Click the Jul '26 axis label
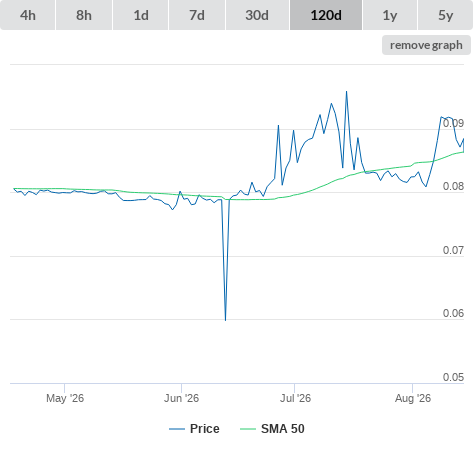 point(295,398)
